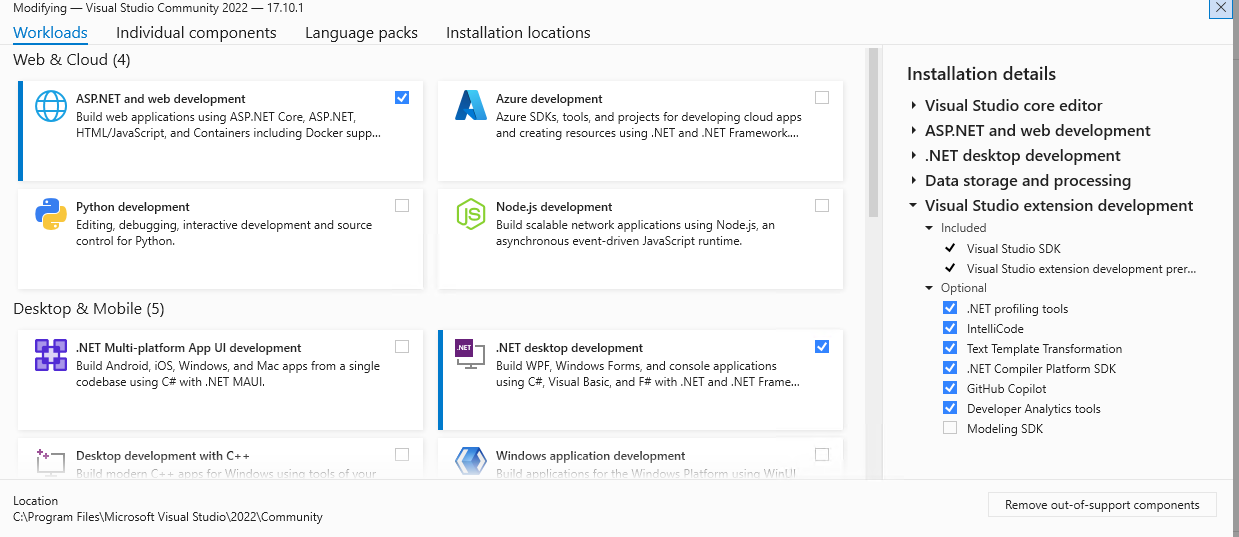Check Desktop development with C++ checkbox
The image size is (1239, 537).
(402, 454)
